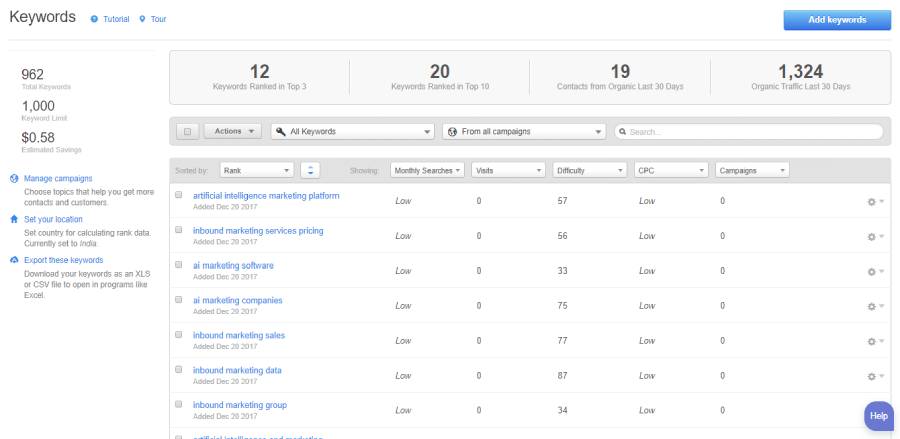Click the Set your location home icon

point(14,219)
